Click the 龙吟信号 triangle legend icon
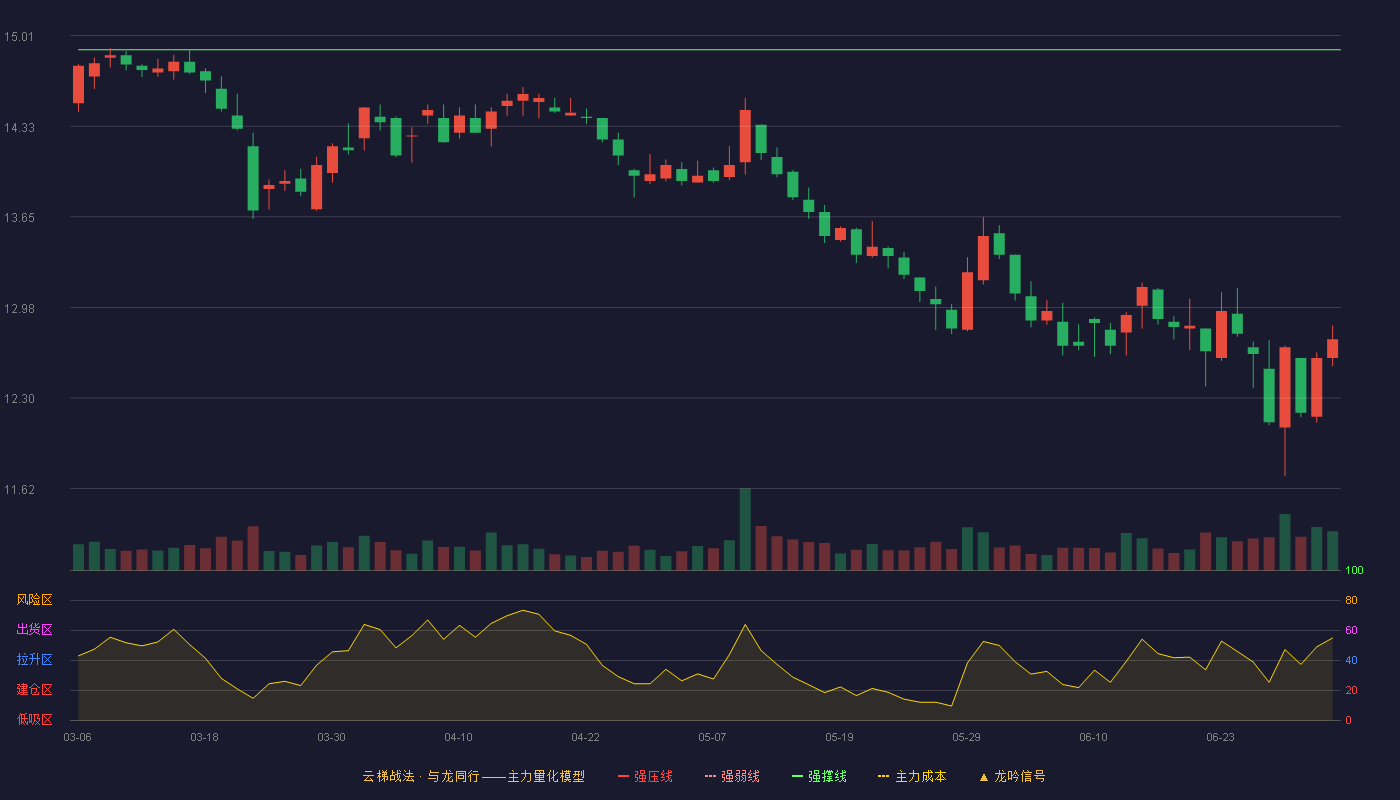 point(984,777)
